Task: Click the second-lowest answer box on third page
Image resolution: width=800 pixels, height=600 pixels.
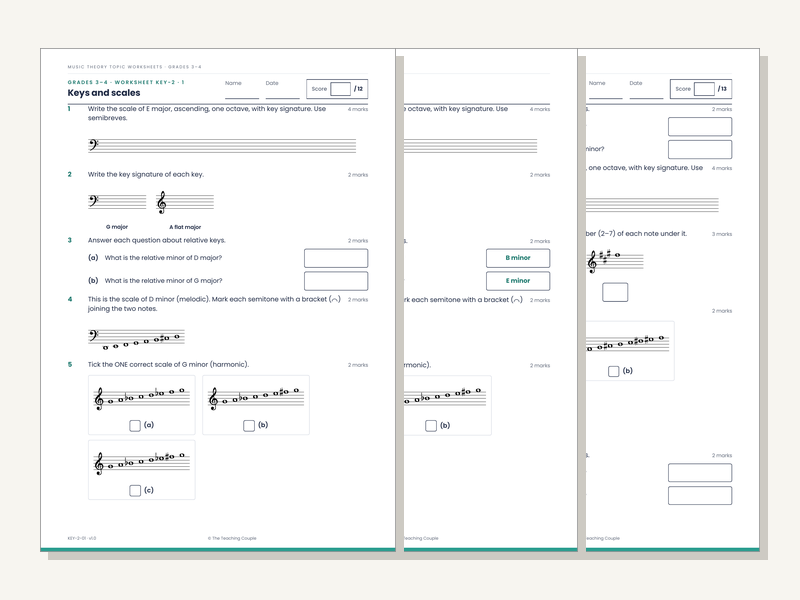Action: 700,472
